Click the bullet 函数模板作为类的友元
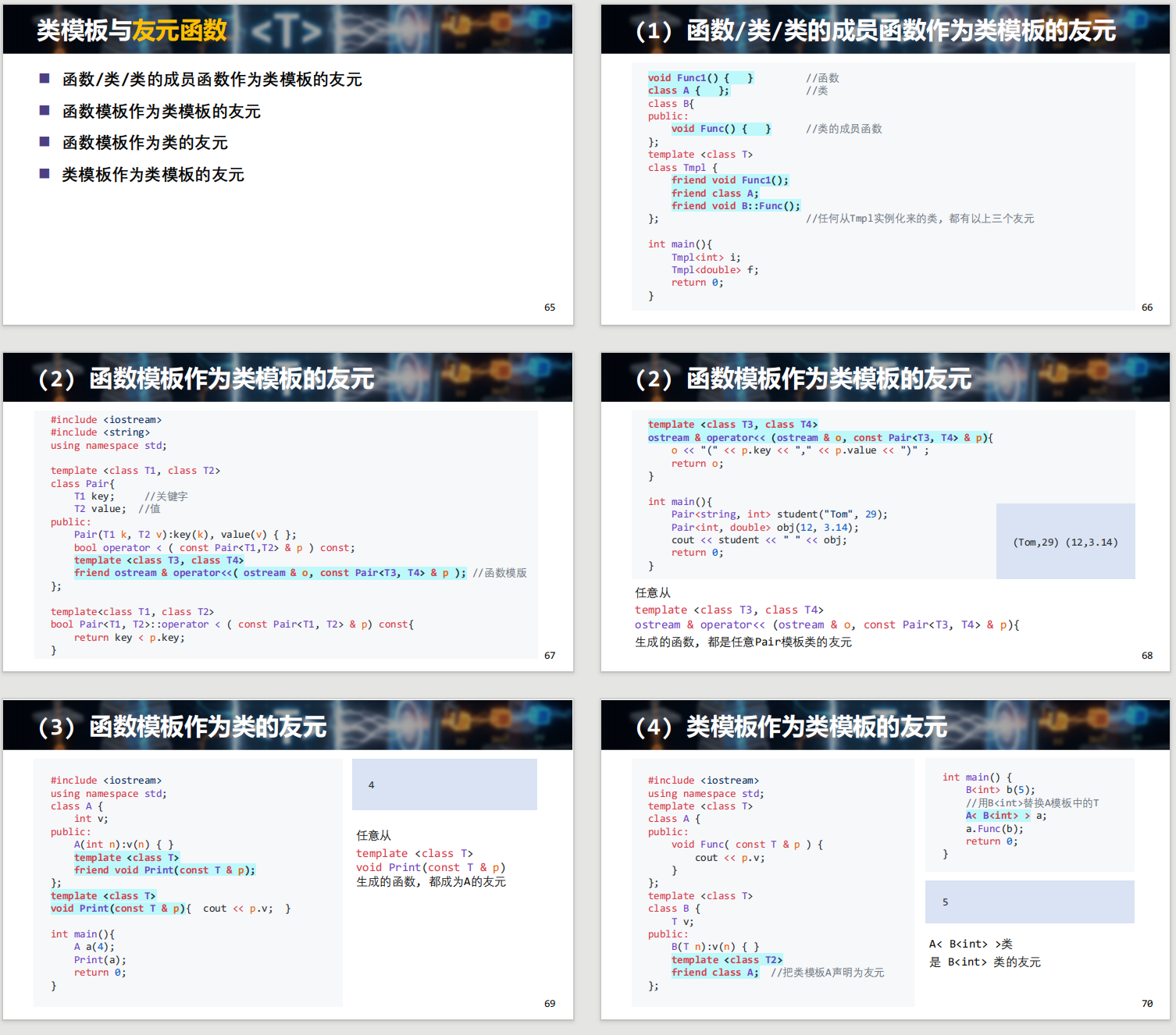This screenshot has width=1176, height=1035. click(144, 143)
